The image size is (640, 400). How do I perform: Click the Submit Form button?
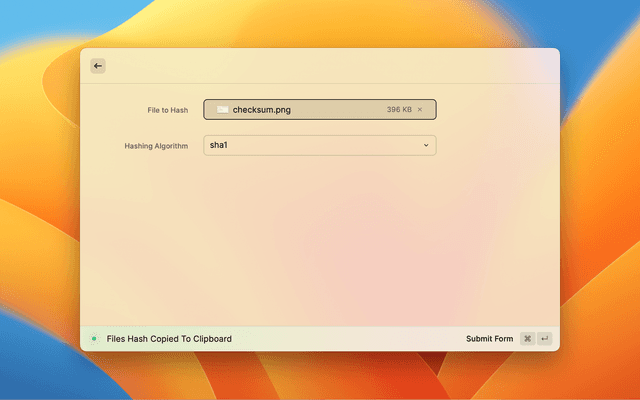point(489,339)
